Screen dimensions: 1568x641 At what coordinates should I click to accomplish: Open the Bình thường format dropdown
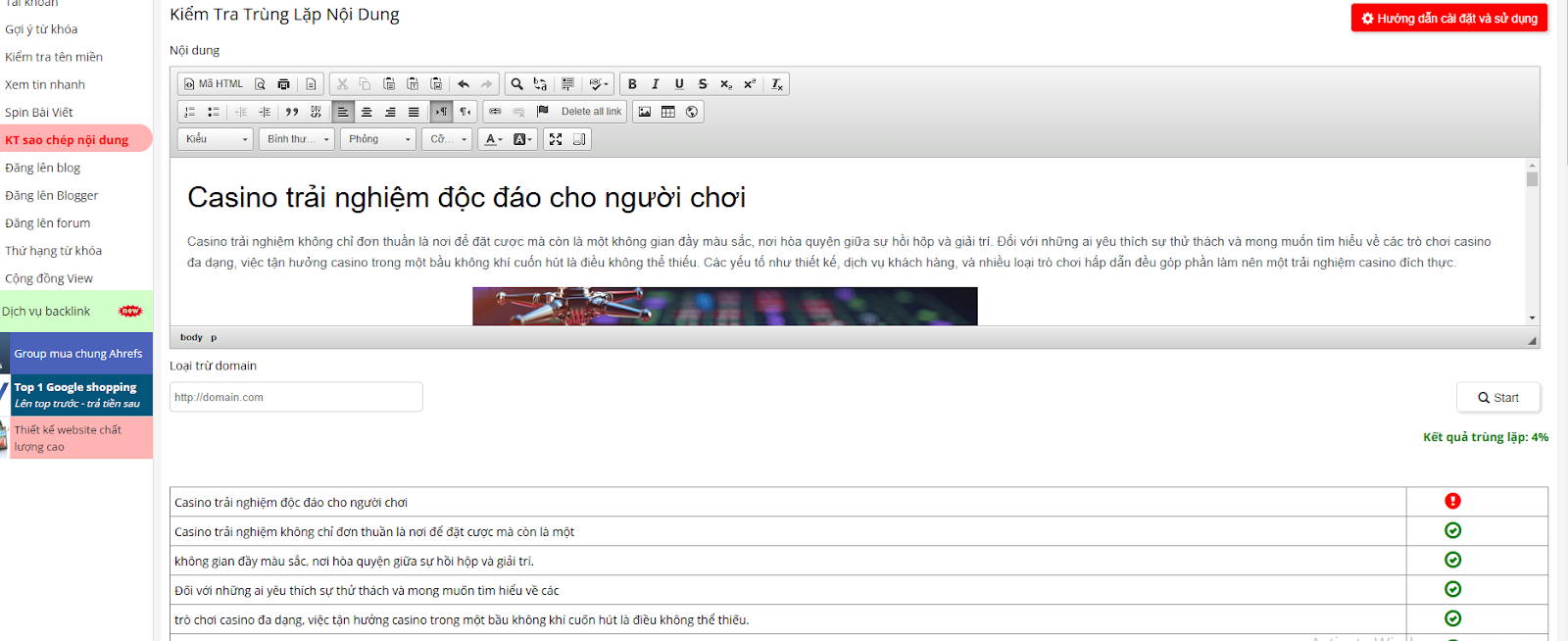click(x=297, y=139)
